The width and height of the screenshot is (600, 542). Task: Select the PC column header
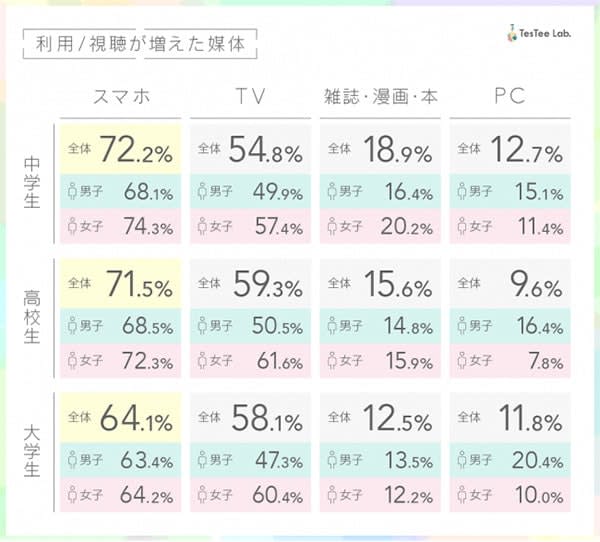click(x=509, y=96)
